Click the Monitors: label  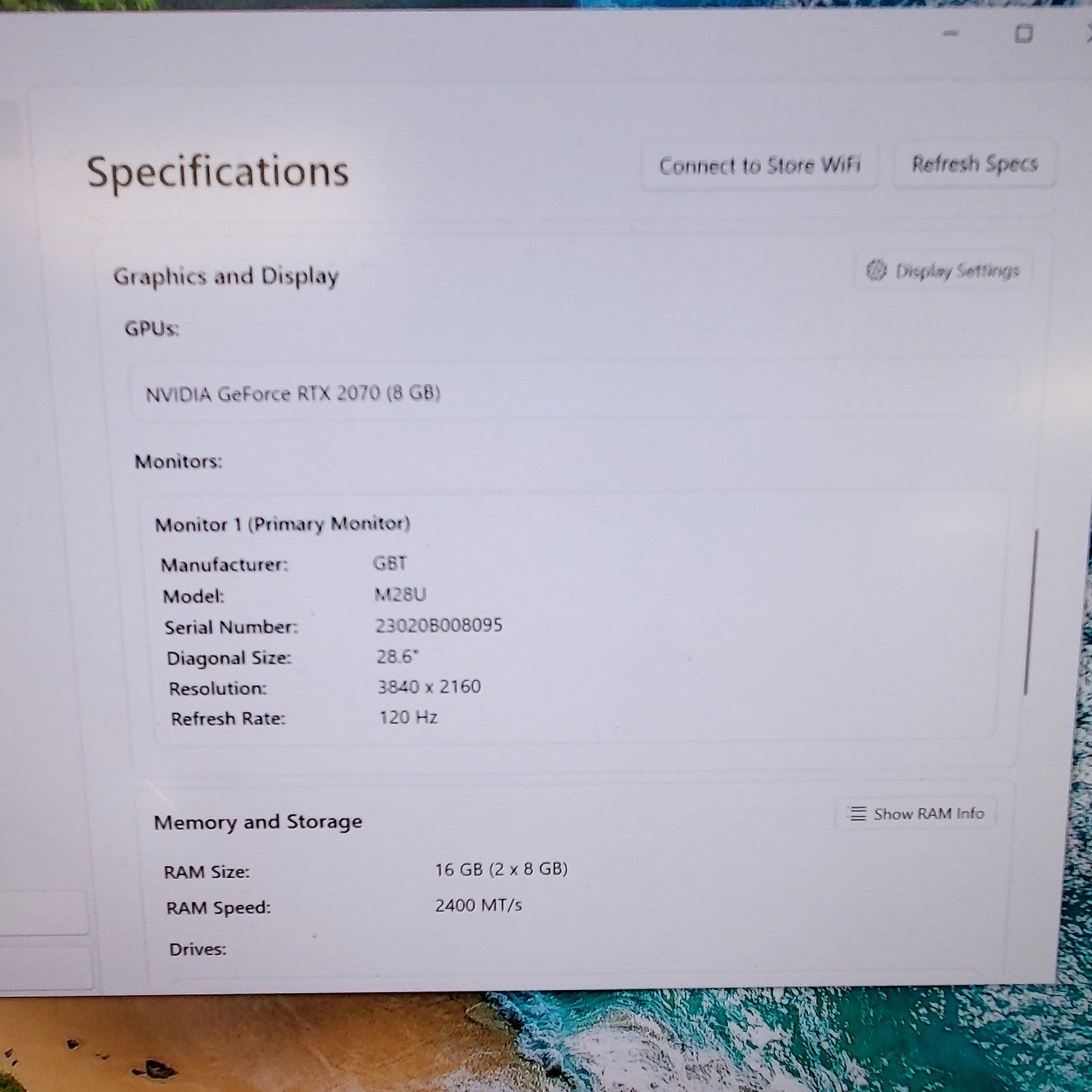coord(178,462)
